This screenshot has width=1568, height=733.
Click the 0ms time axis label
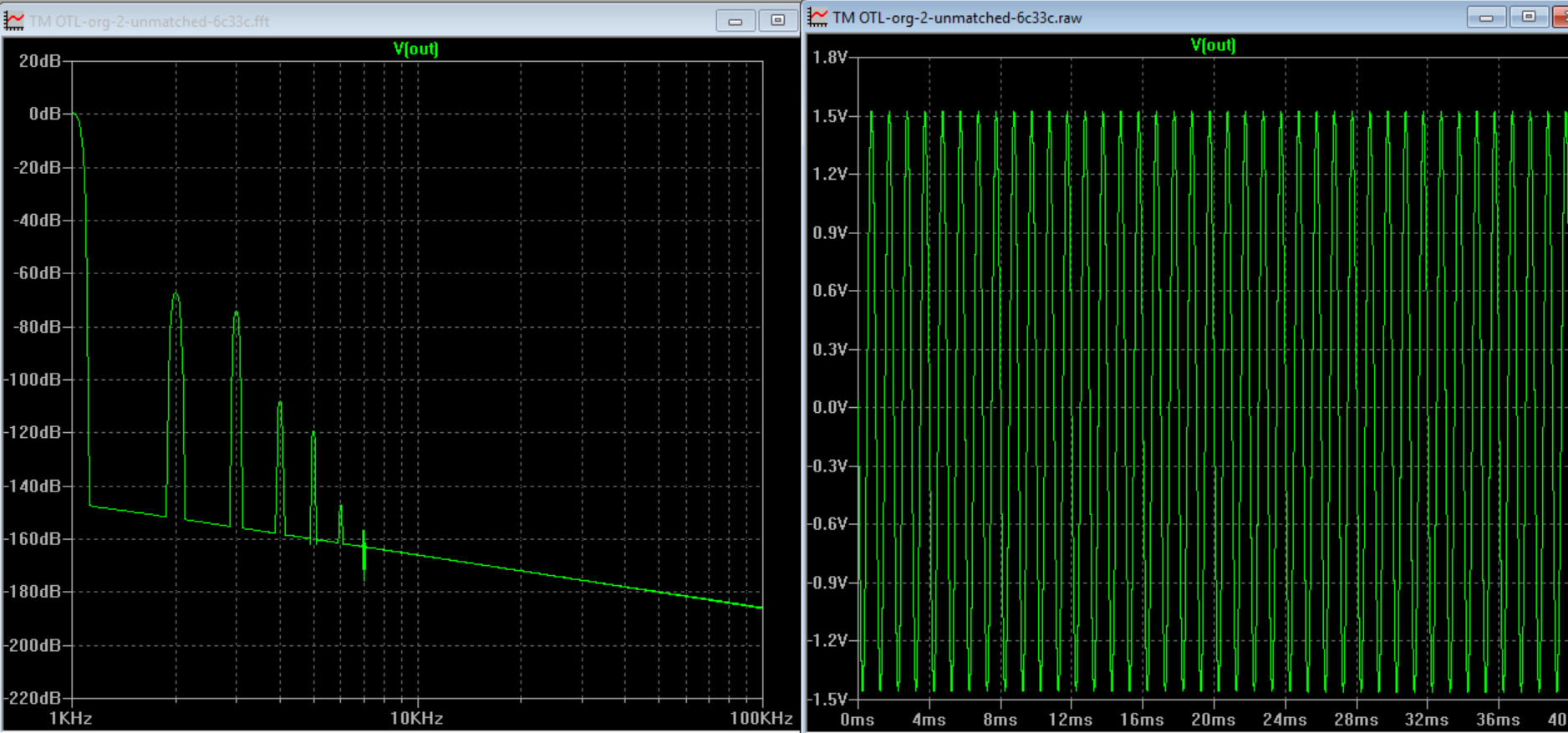tap(858, 720)
